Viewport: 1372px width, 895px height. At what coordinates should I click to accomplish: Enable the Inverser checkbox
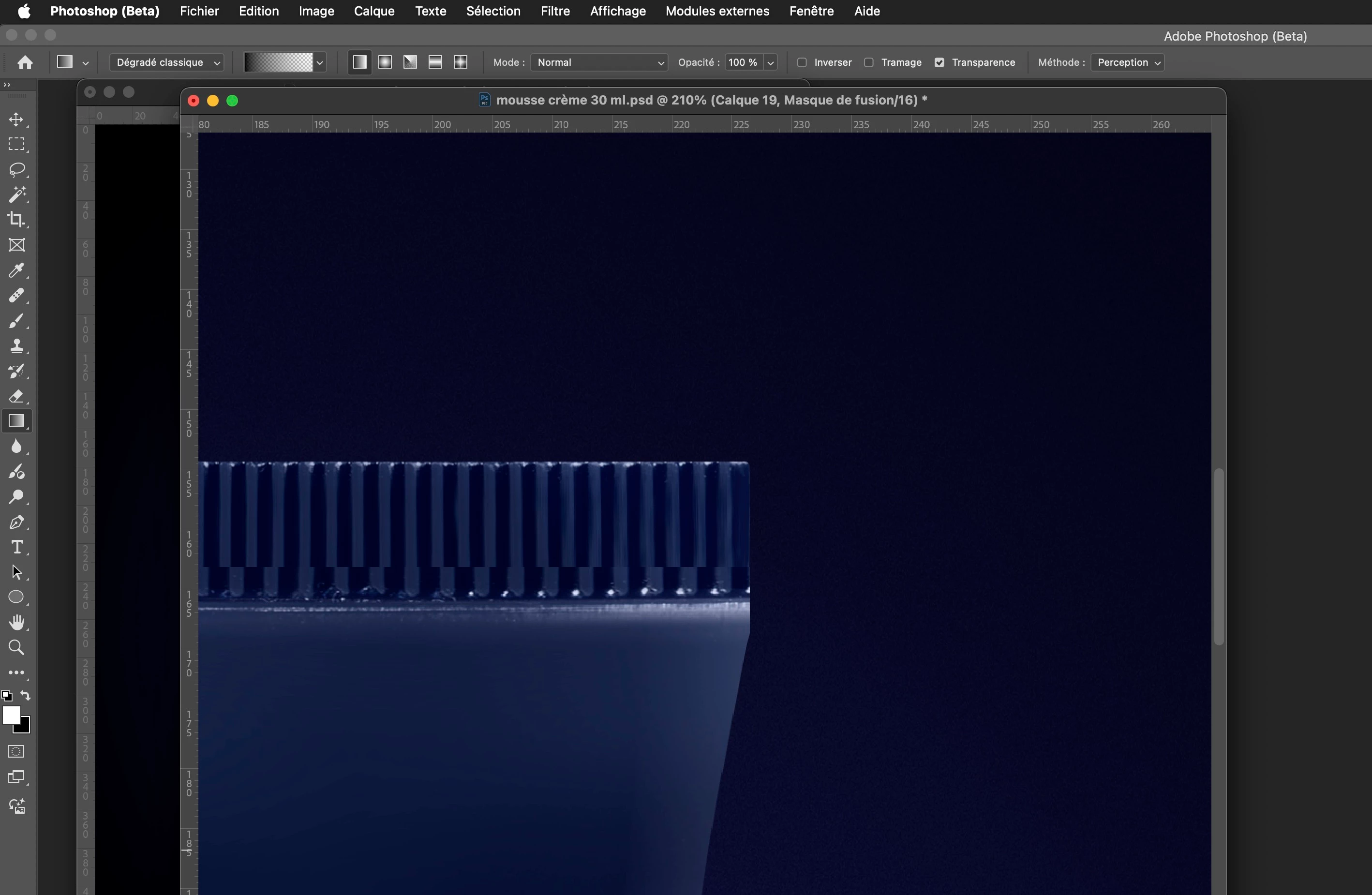[x=802, y=62]
